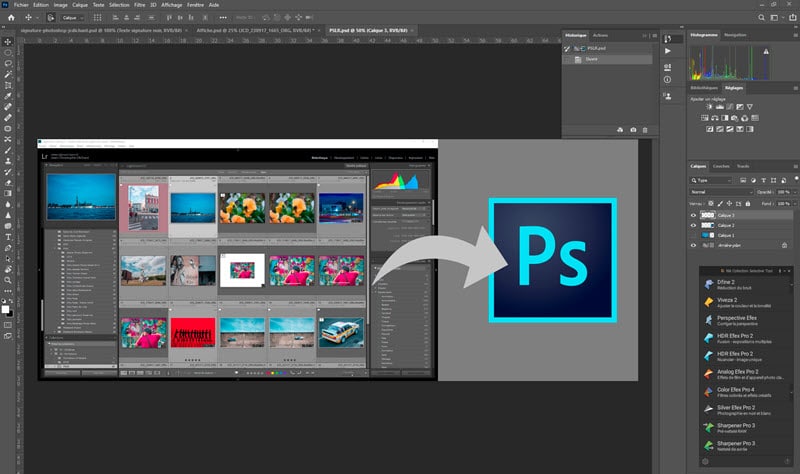Show the hidden layer Calque 1
This screenshot has height=474, width=800.
click(693, 235)
